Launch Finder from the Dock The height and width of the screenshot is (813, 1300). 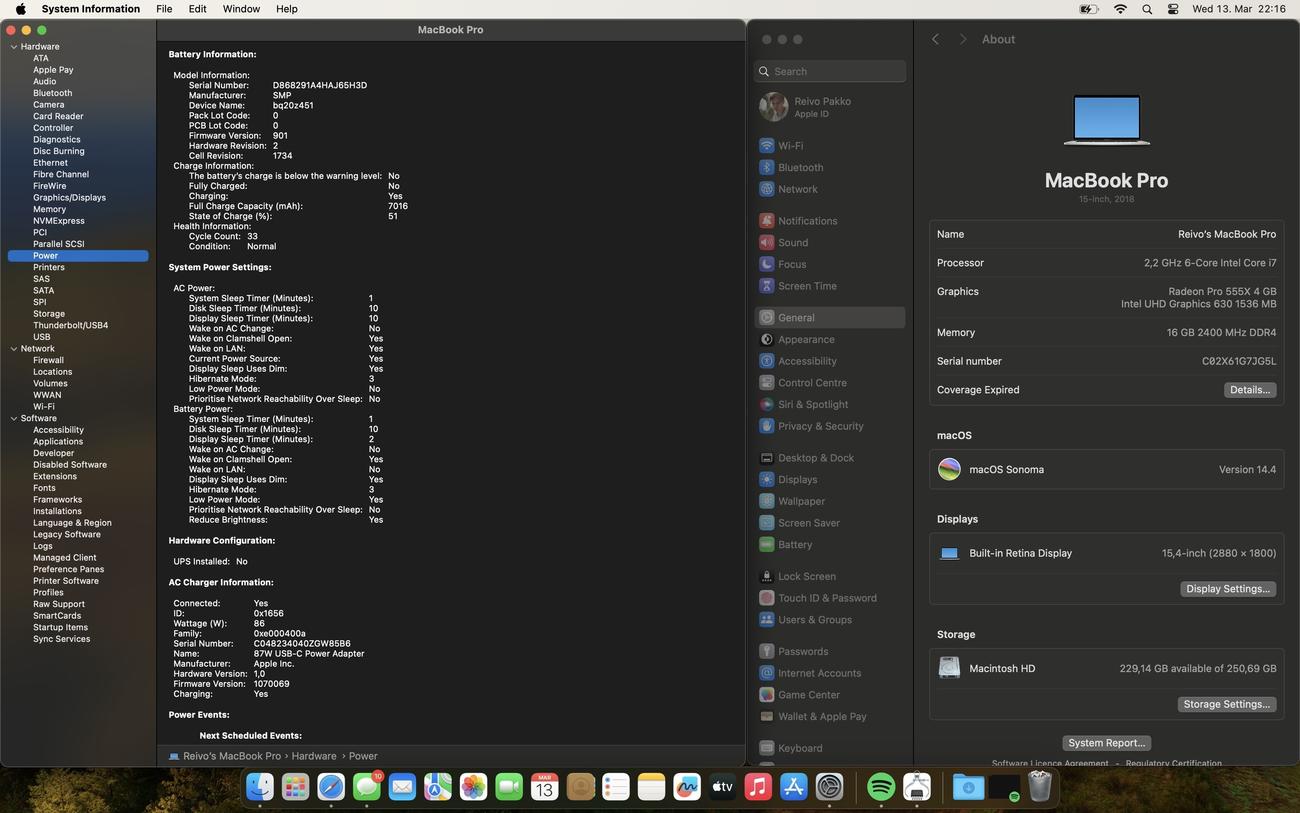click(x=260, y=788)
